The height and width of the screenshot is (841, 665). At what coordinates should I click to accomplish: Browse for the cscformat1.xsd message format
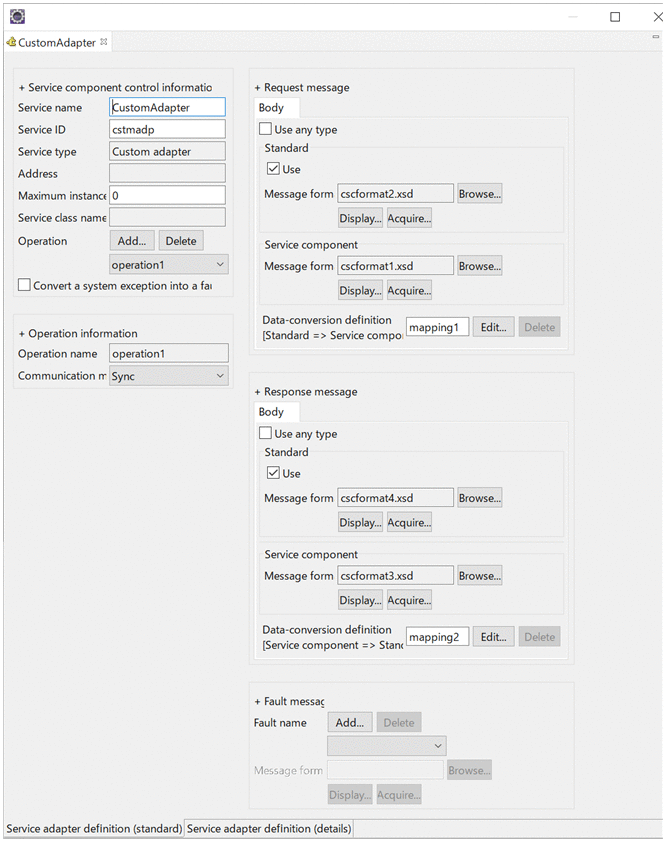click(479, 266)
